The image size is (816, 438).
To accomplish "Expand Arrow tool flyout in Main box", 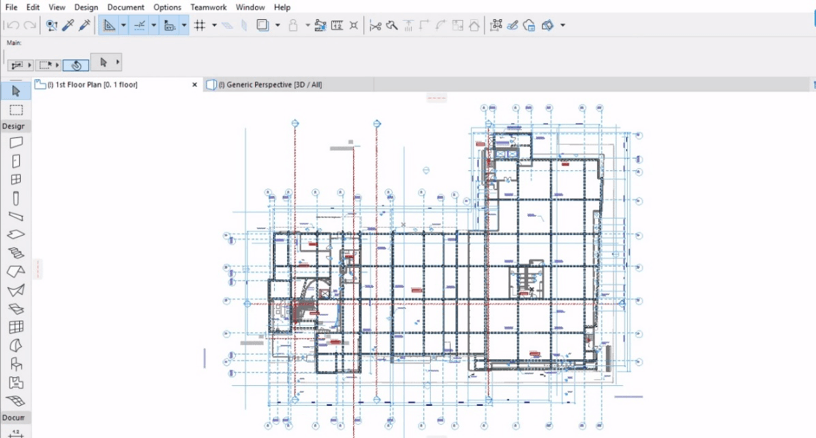I will click(118, 62).
